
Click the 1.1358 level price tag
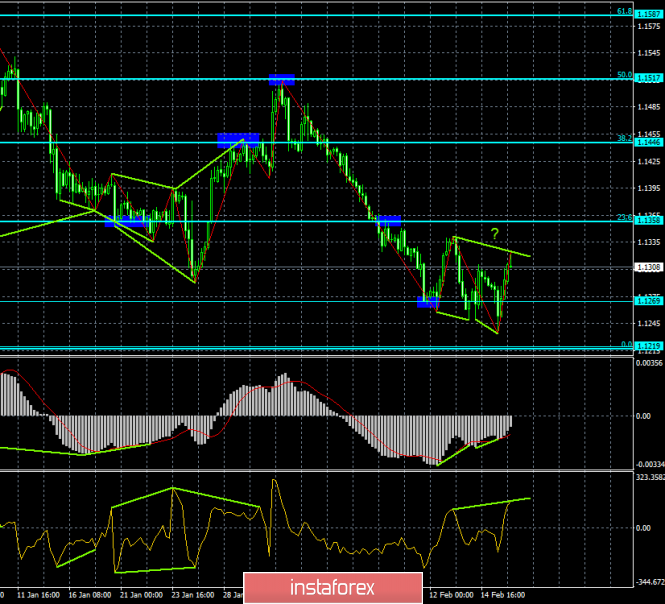pyautogui.click(x=649, y=221)
